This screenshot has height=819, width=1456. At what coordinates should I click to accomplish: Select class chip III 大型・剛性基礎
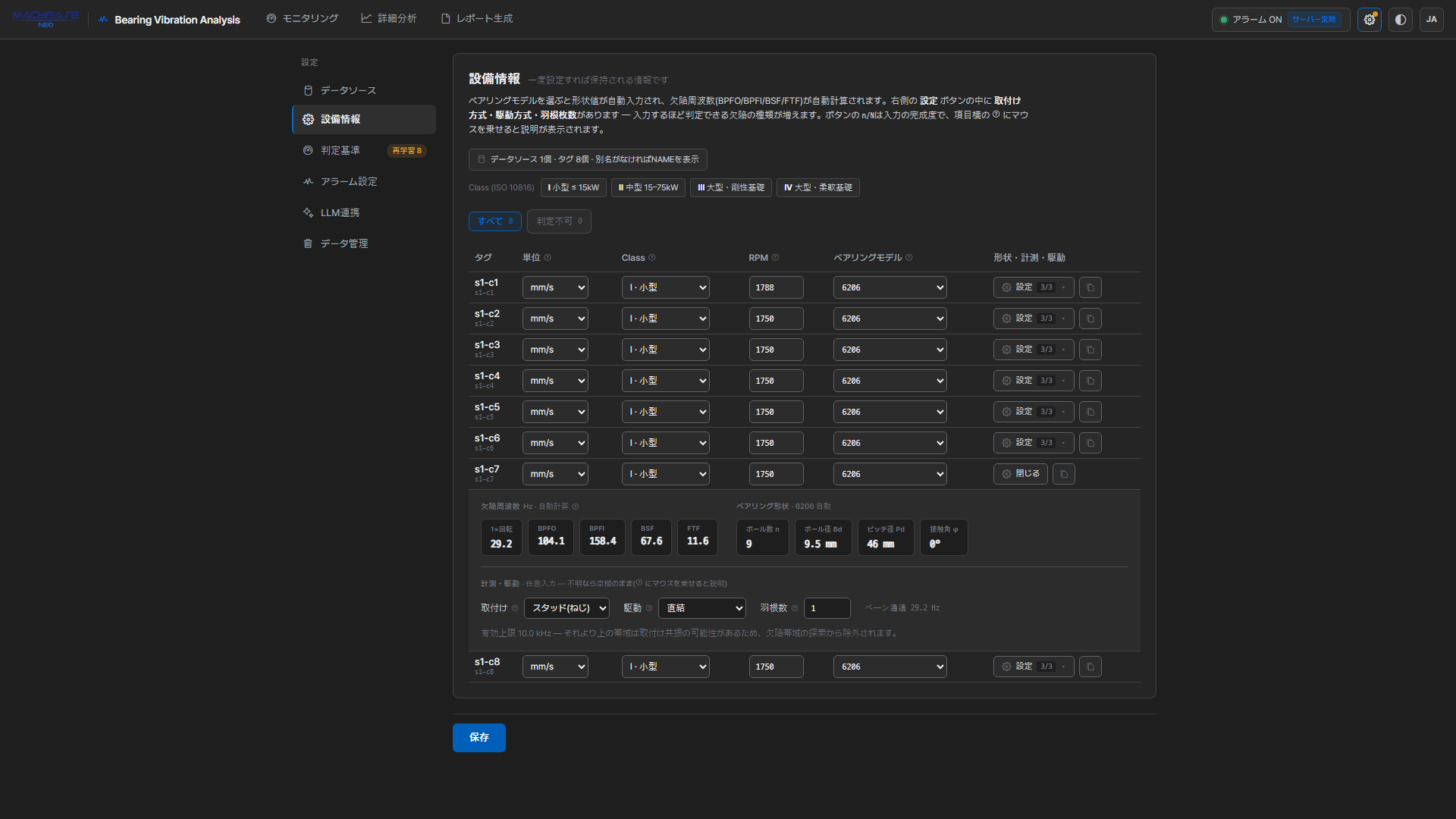tap(731, 187)
